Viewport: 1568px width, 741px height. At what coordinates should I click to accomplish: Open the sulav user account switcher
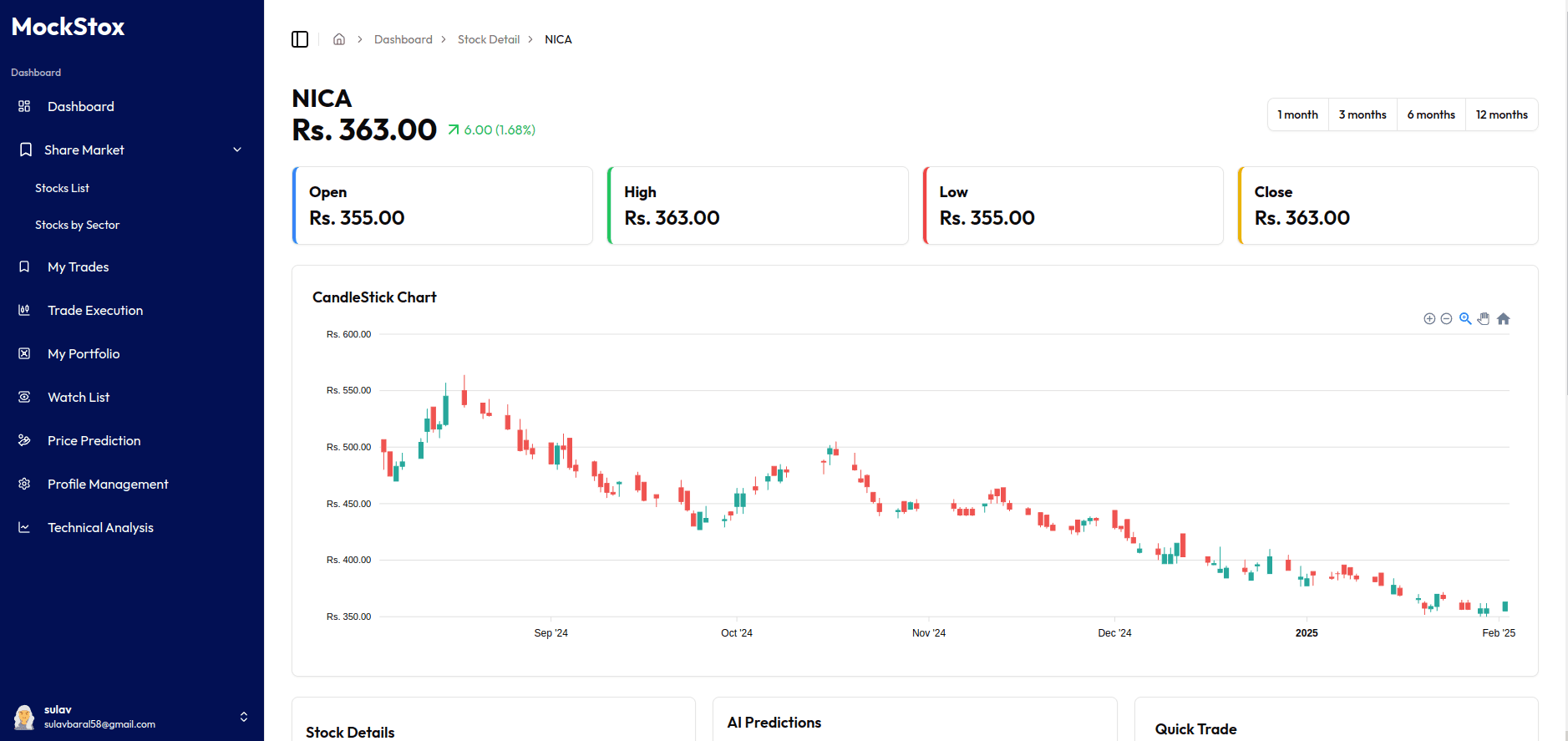click(243, 717)
